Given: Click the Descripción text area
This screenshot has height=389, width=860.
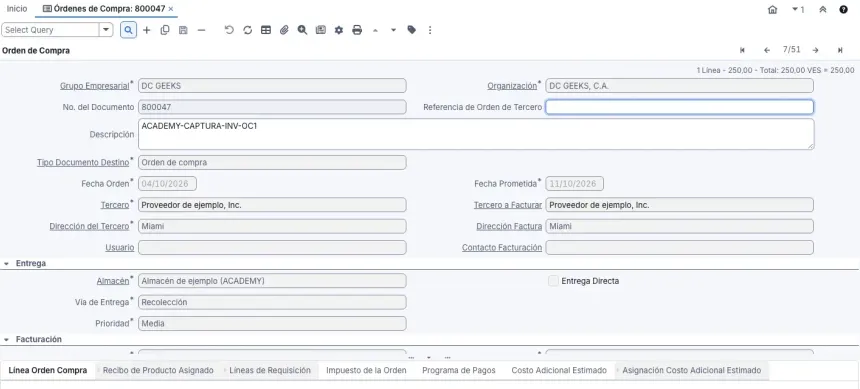Looking at the screenshot, I should (x=476, y=134).
